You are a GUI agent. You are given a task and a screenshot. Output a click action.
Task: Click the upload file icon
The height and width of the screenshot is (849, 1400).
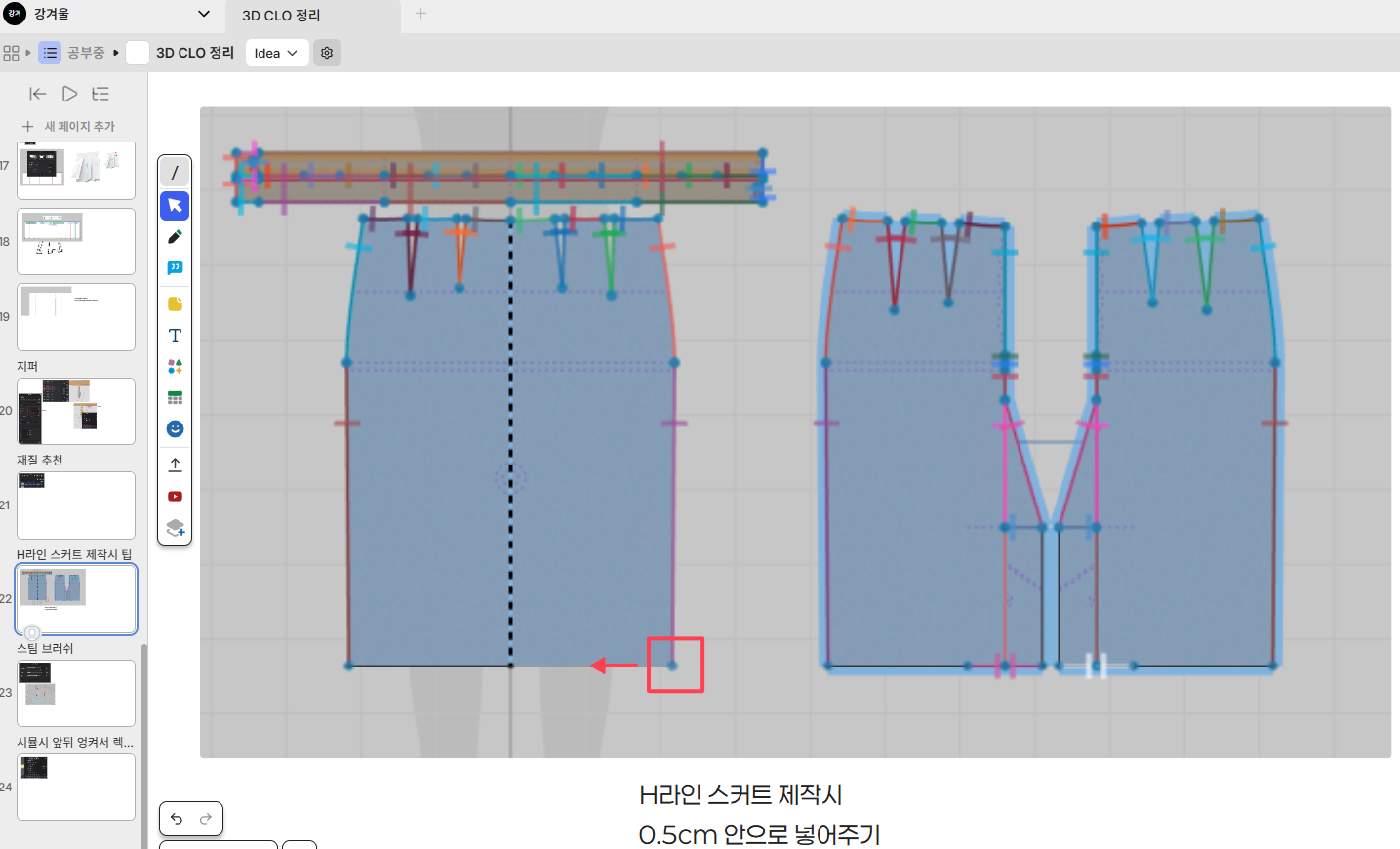(175, 465)
